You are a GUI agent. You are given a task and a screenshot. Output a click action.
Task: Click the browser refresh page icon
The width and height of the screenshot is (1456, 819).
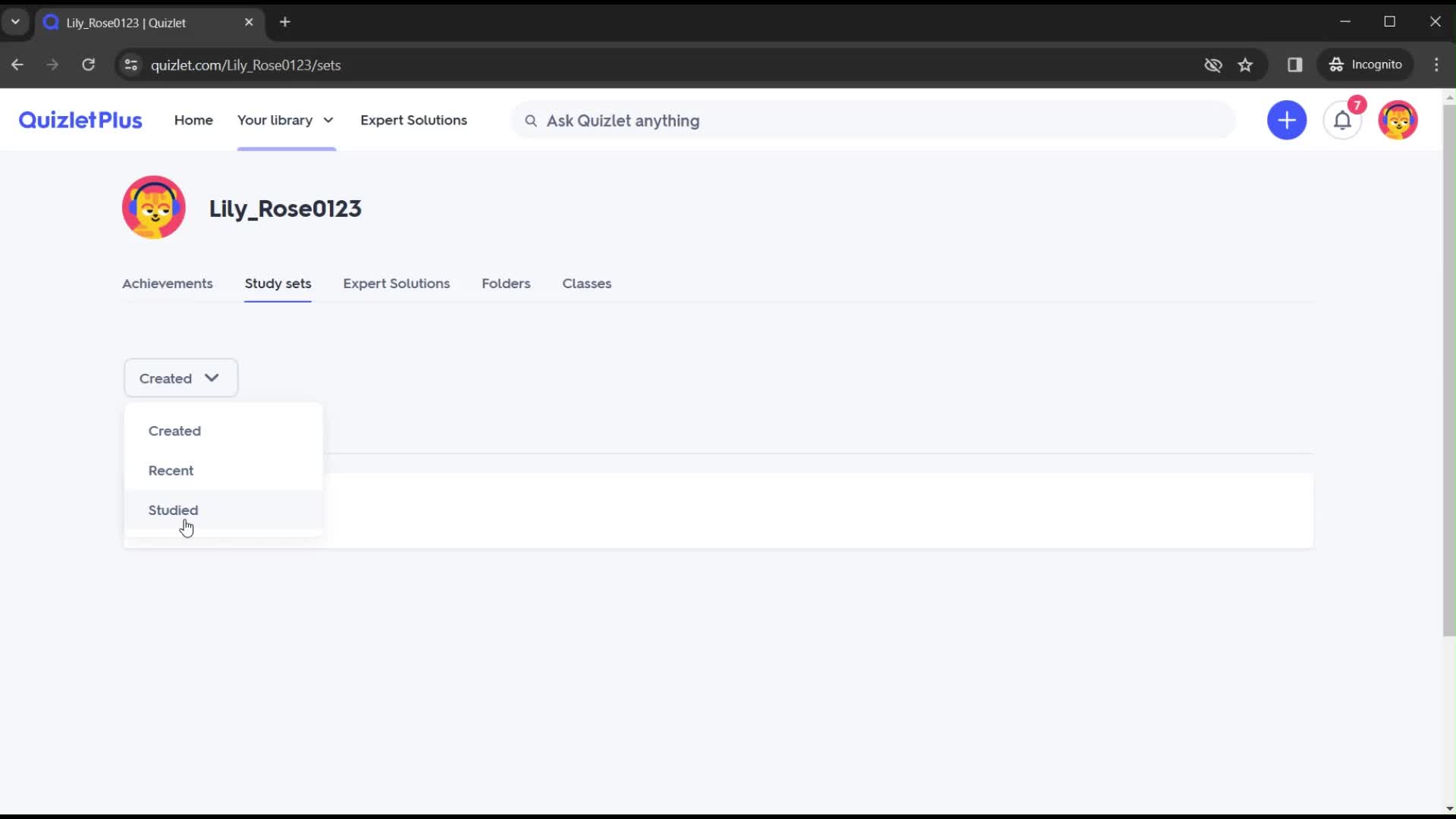(89, 65)
